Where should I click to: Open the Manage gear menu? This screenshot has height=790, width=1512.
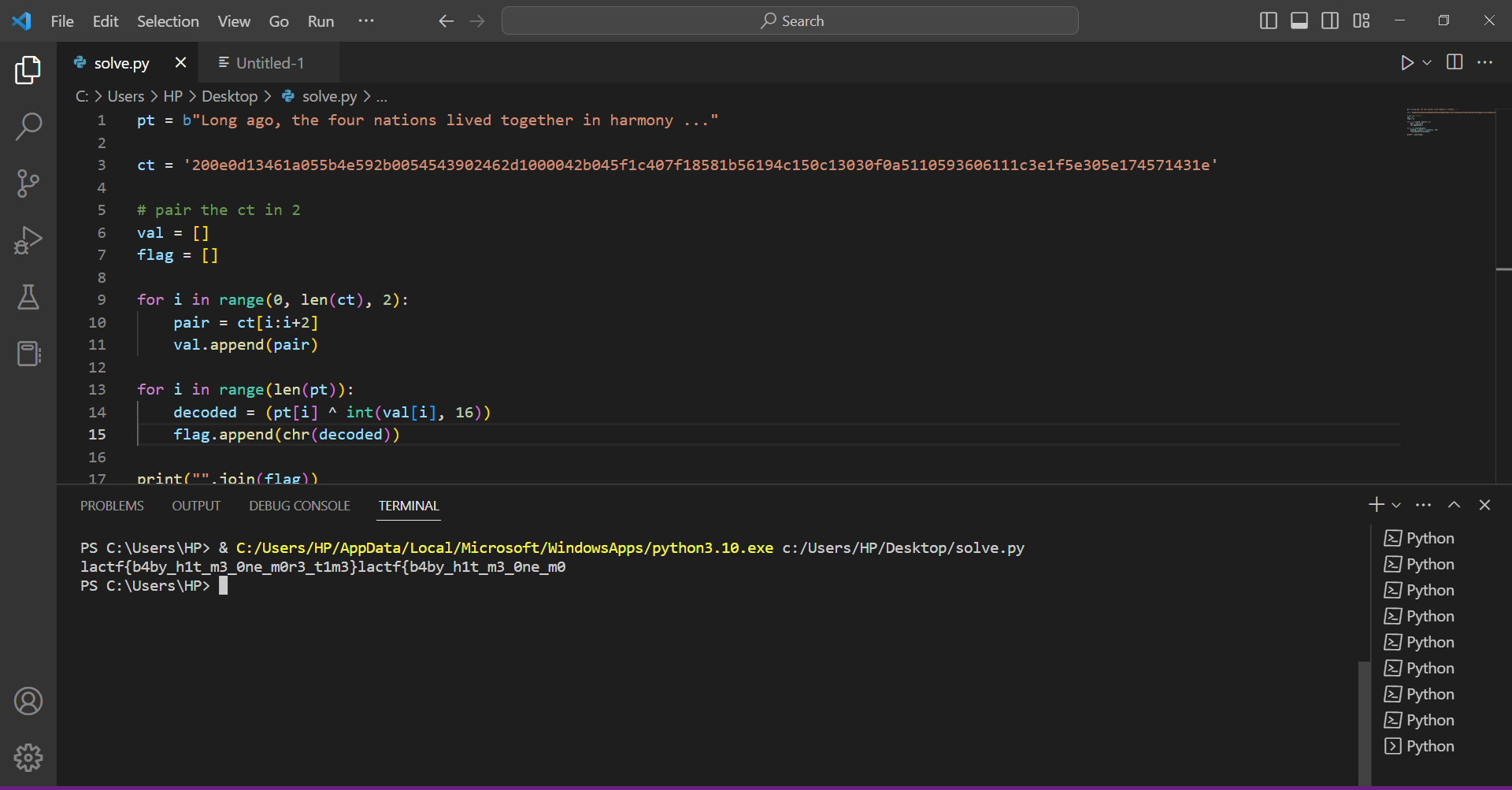(28, 758)
